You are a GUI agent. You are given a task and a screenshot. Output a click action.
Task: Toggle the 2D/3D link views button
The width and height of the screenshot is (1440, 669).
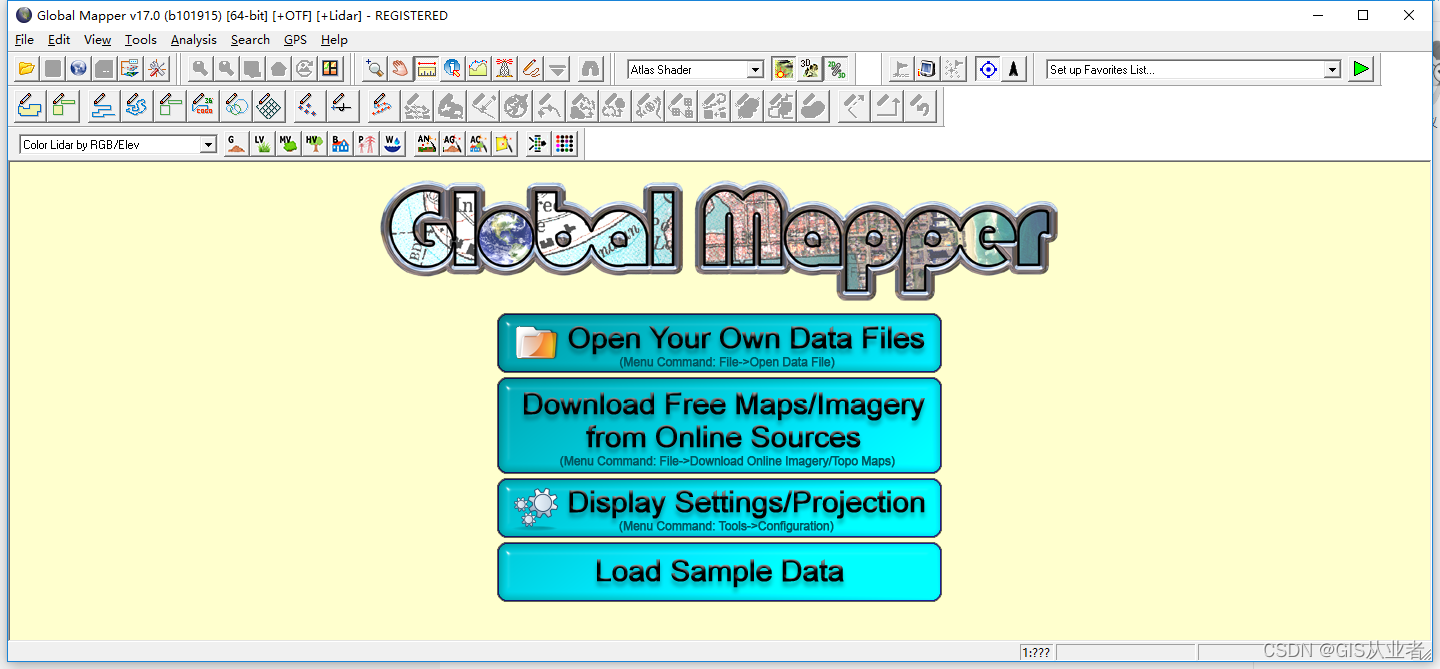point(836,69)
